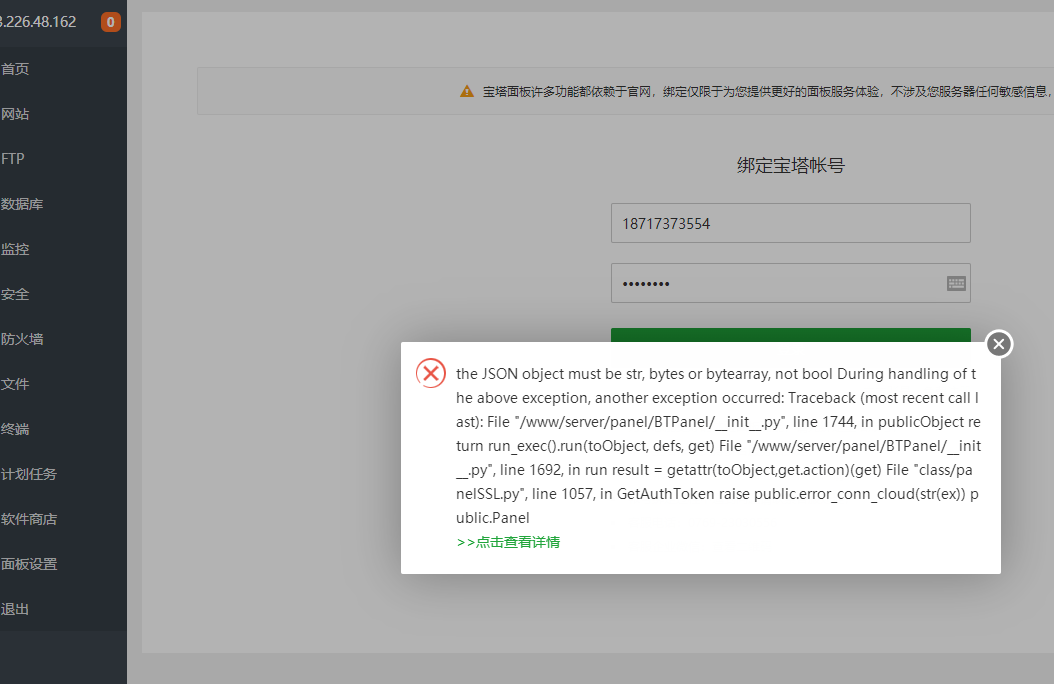The image size is (1054, 684).
Task: Close the error popup with X button
Action: click(999, 344)
